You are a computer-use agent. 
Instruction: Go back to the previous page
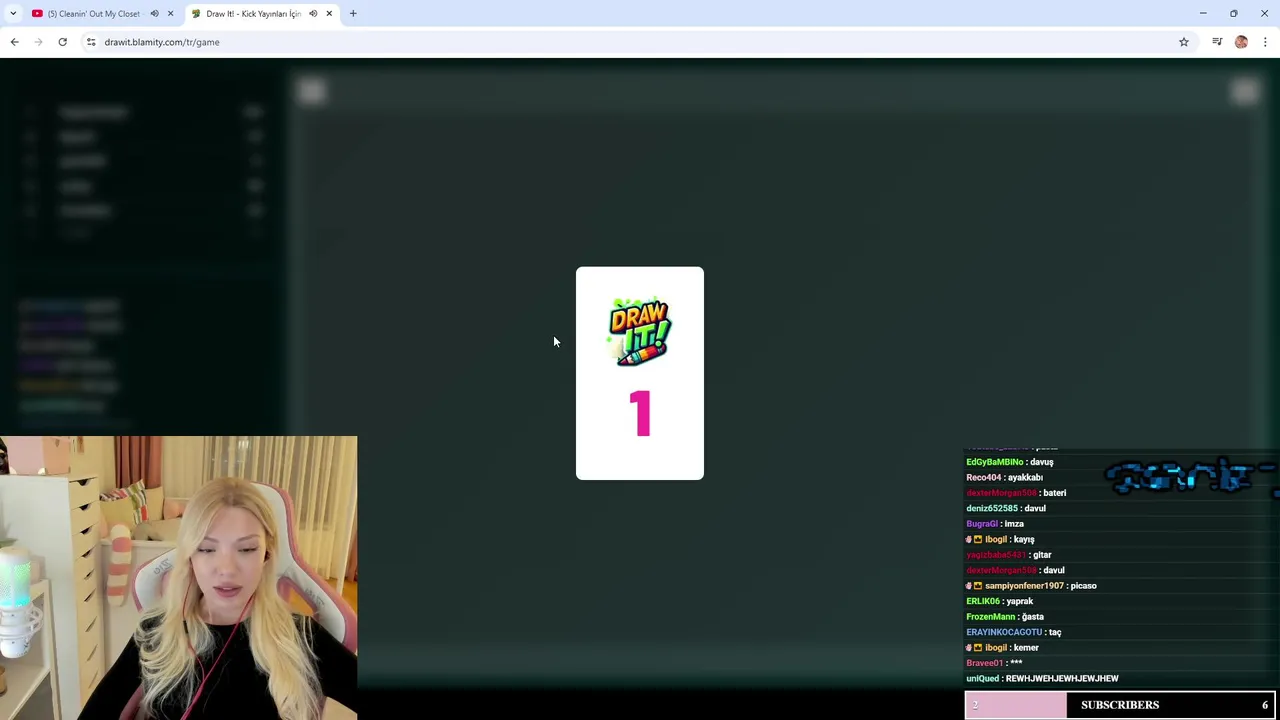[14, 42]
